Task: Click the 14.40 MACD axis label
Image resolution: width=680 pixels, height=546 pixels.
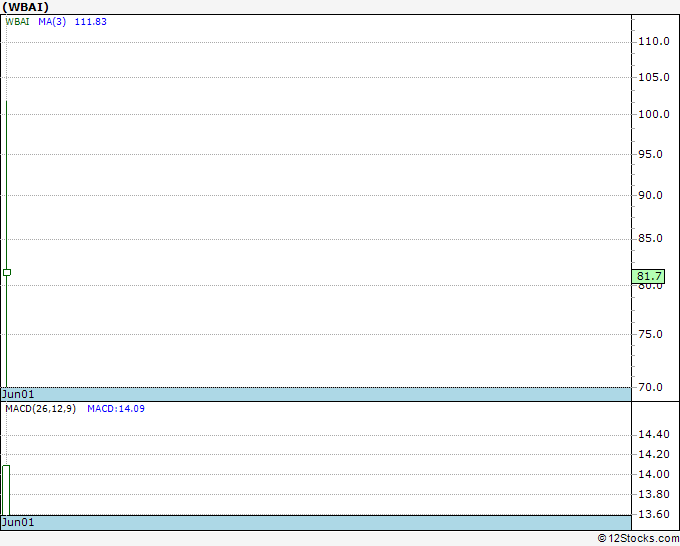Action: pos(654,434)
